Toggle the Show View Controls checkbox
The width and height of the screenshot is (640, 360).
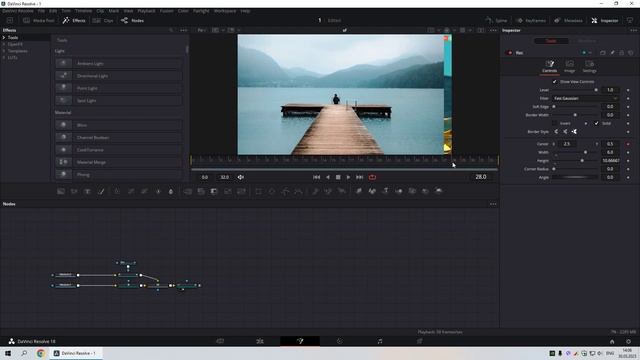click(554, 82)
